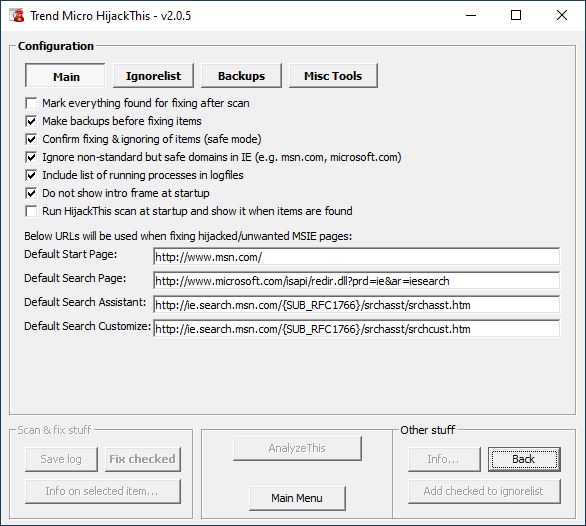Image resolution: width=586 pixels, height=526 pixels.
Task: Open the Backups tab
Action: pyautogui.click(x=241, y=76)
